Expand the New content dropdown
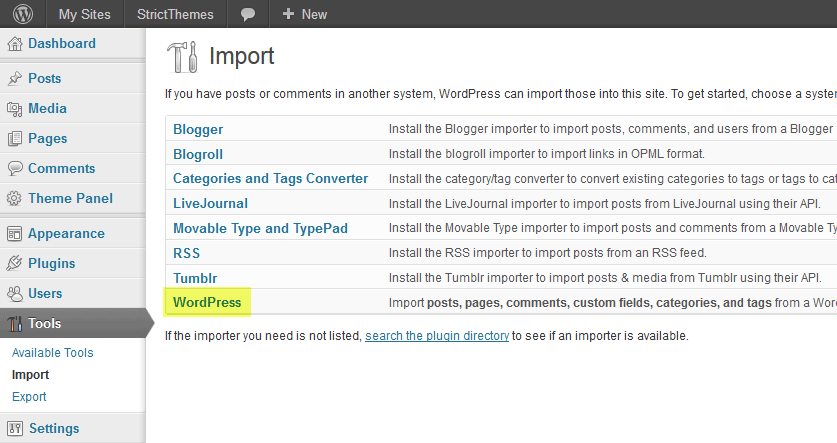The image size is (837, 443). pyautogui.click(x=305, y=14)
